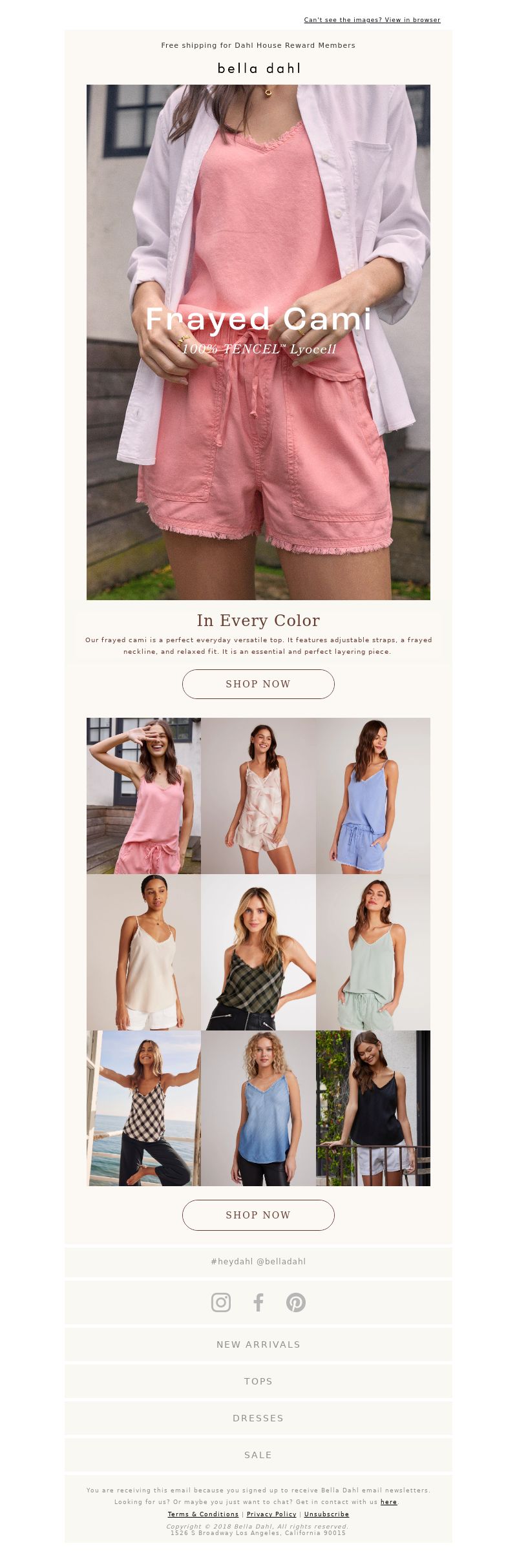The height and width of the screenshot is (1568, 517).
Task: Click the Unsubscribe link
Action: 326,1514
